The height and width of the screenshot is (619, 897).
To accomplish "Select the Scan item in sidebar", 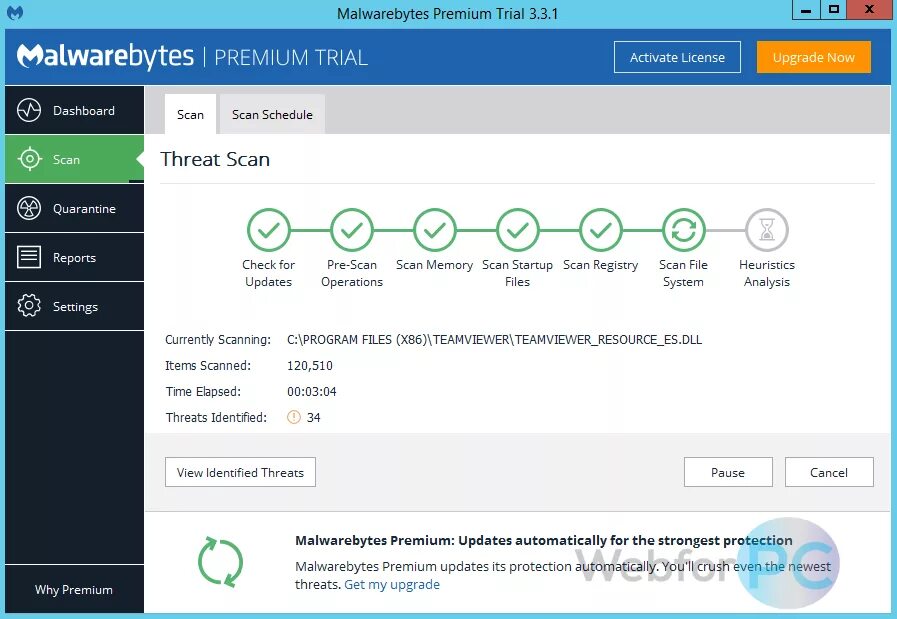I will click(74, 159).
